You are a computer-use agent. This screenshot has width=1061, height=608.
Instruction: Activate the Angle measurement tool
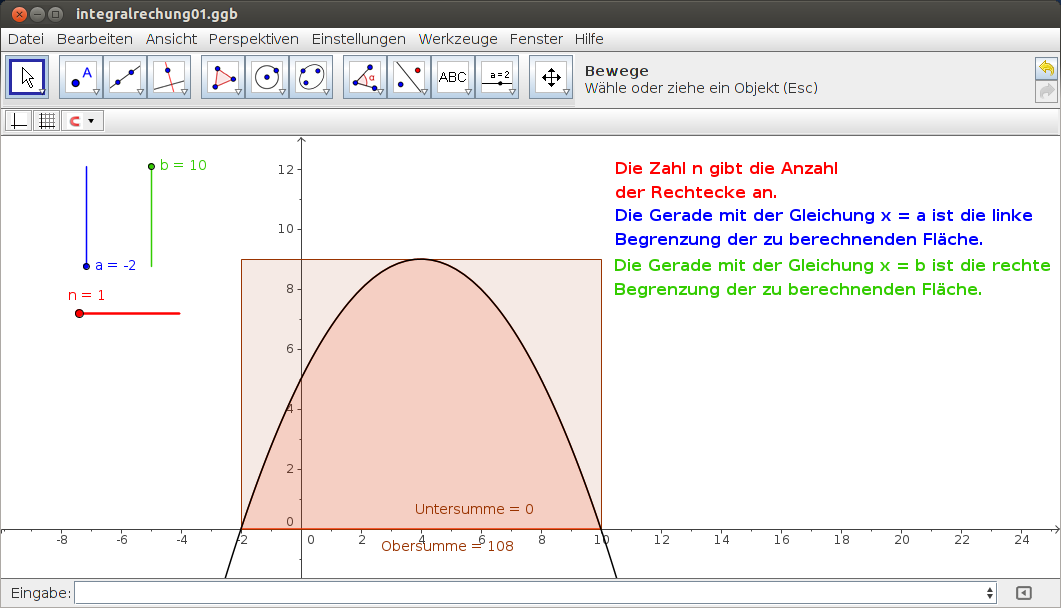pos(364,77)
